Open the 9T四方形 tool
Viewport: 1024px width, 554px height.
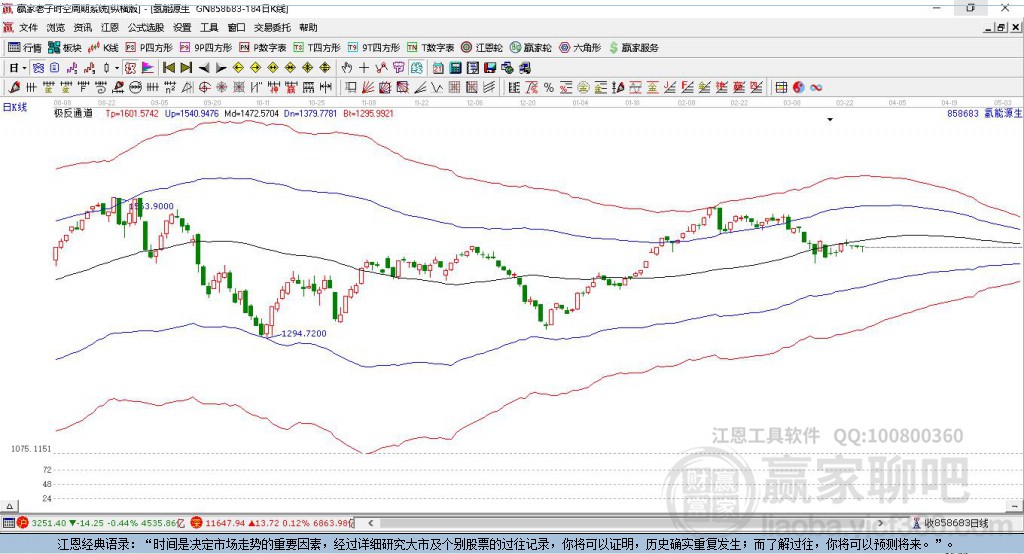pyautogui.click(x=374, y=48)
